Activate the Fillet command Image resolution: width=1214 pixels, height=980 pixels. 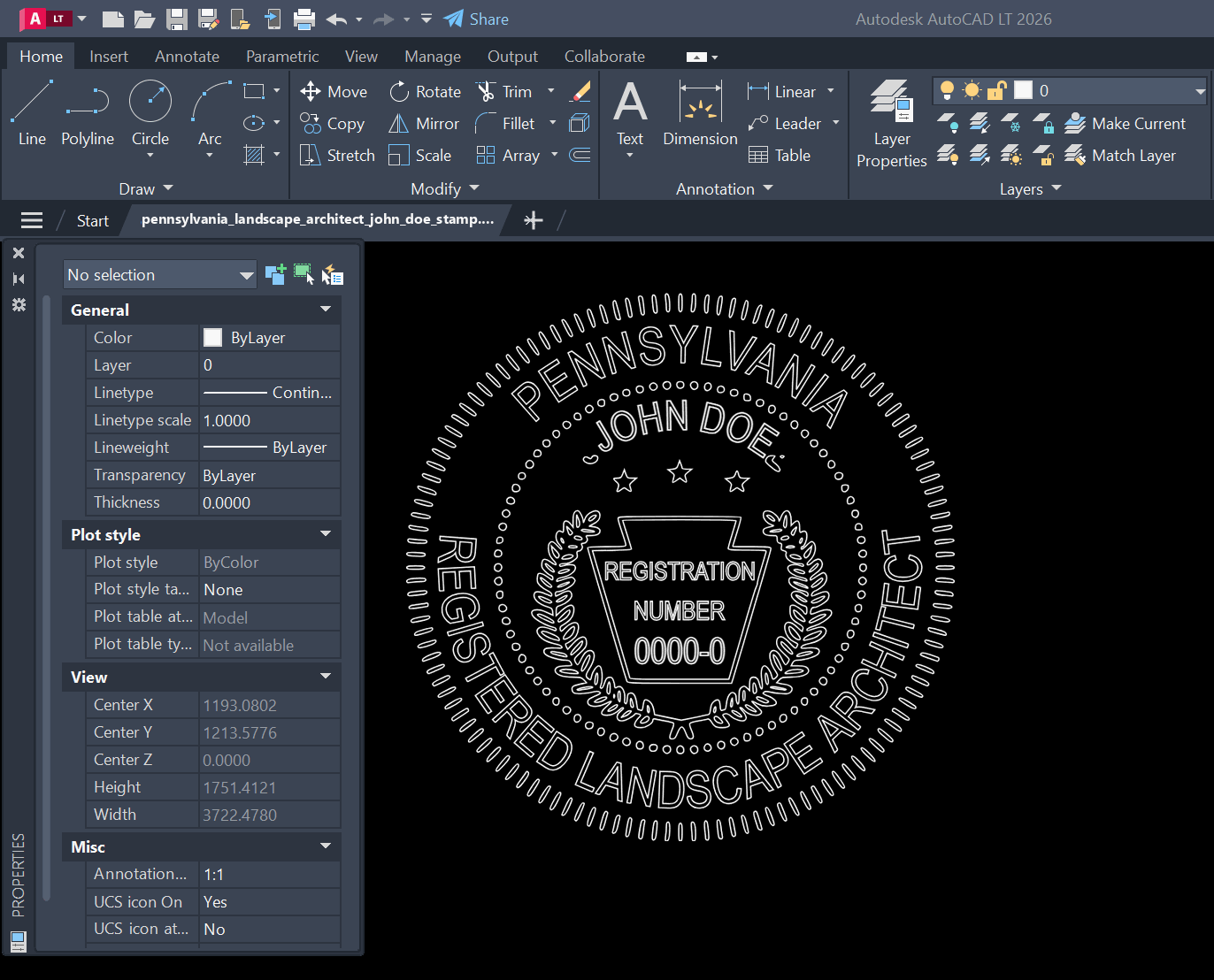point(505,123)
